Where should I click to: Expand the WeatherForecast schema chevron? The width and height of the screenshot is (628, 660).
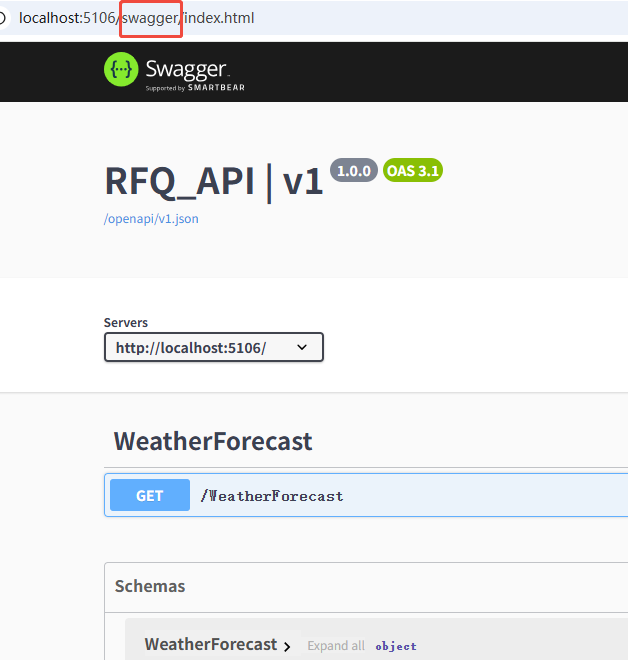coord(287,646)
